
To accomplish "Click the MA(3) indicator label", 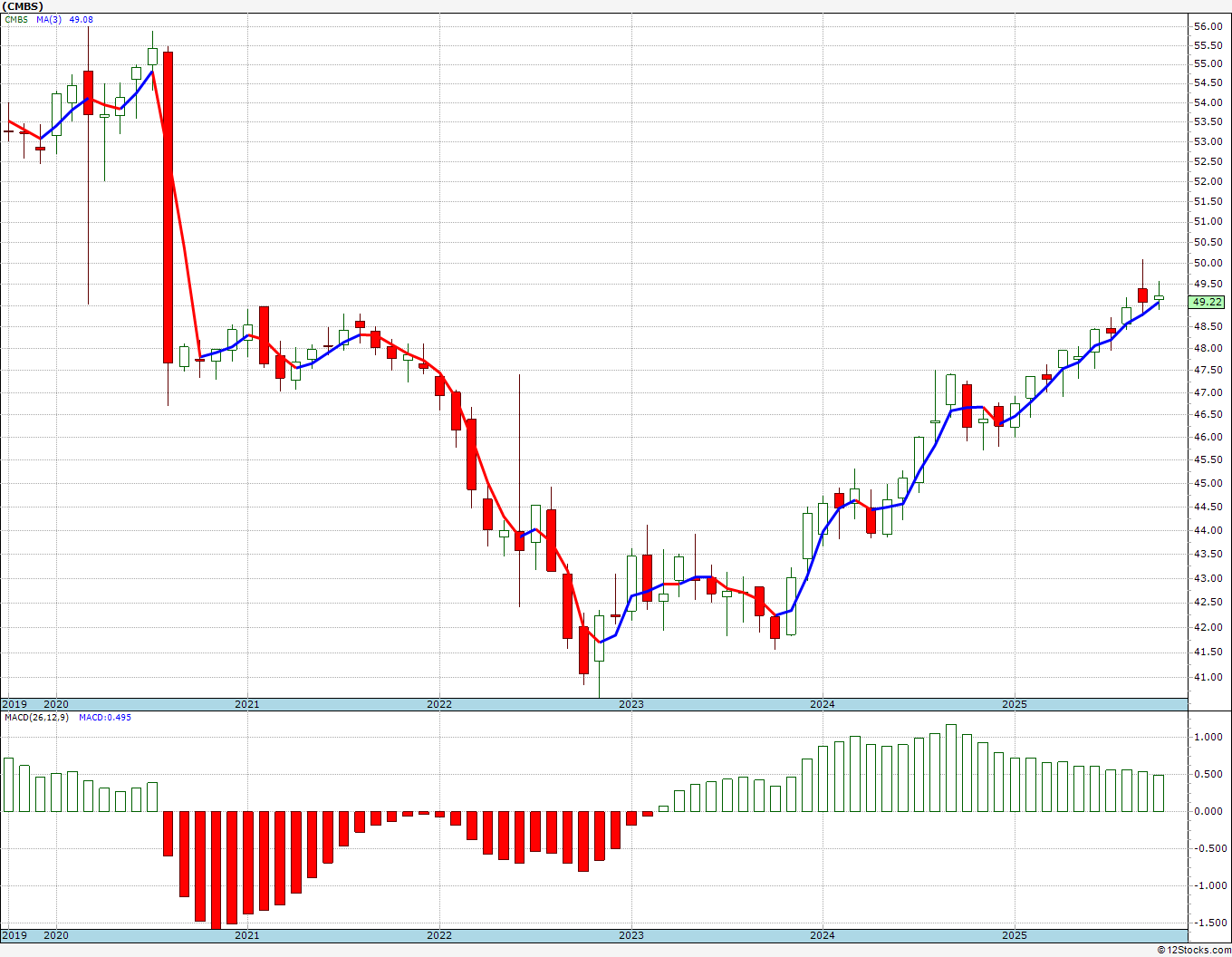I will (50, 19).
